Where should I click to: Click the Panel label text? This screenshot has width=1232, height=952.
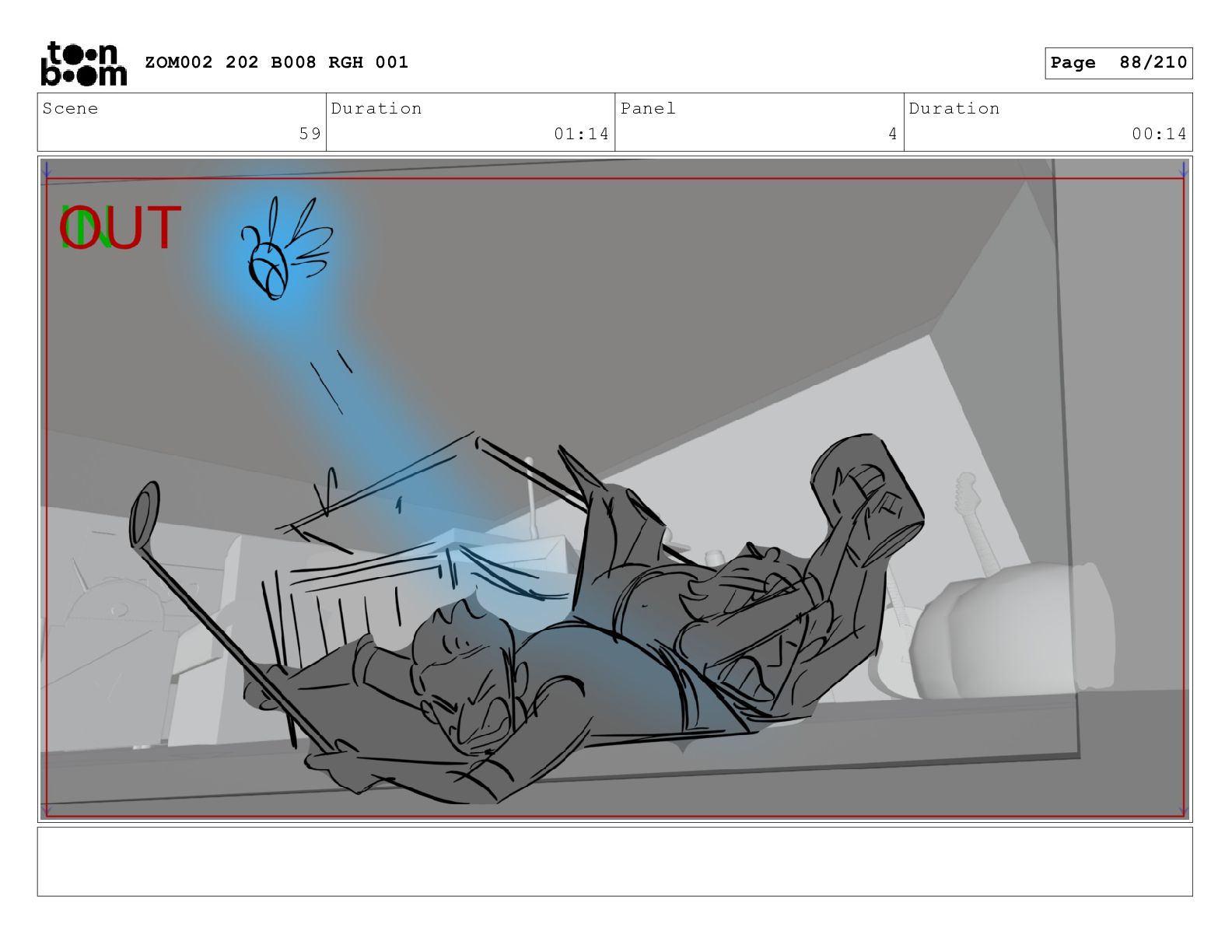[x=648, y=108]
